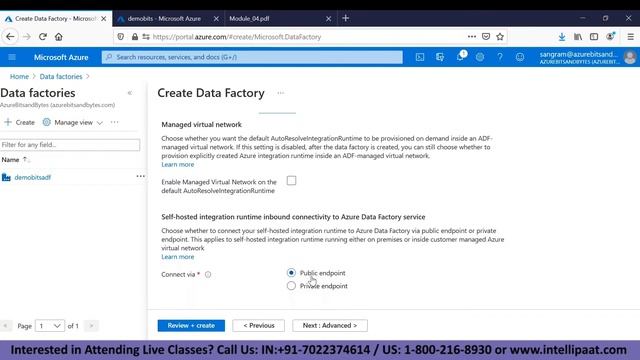Select the Private endpoint option
640x360 pixels.
click(x=291, y=286)
